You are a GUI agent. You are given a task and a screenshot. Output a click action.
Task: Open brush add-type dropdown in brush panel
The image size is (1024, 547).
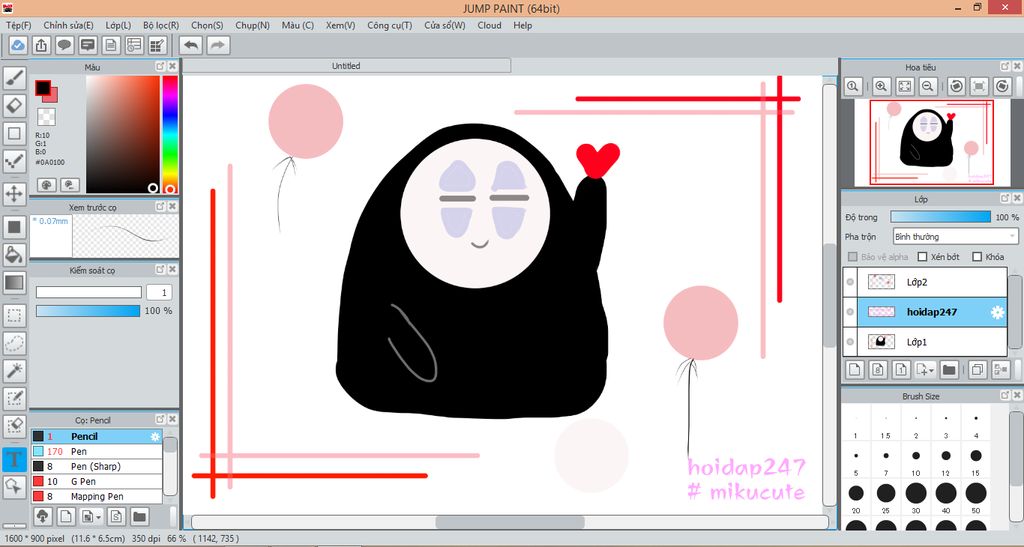[97, 518]
